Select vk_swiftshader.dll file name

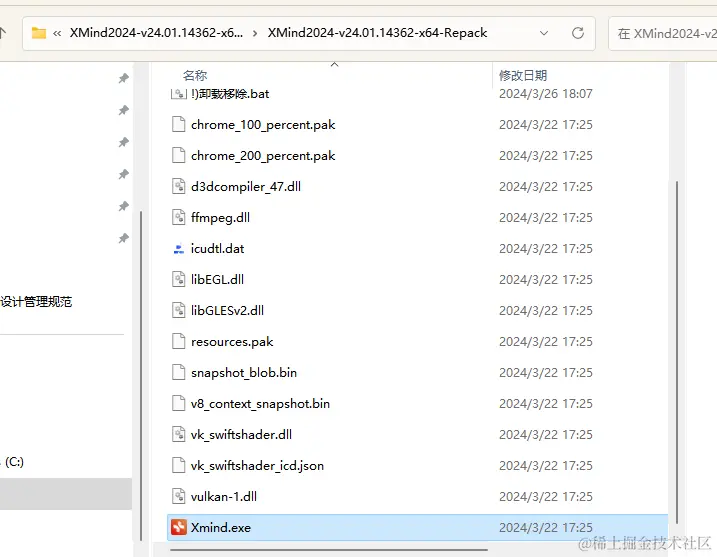tap(241, 435)
